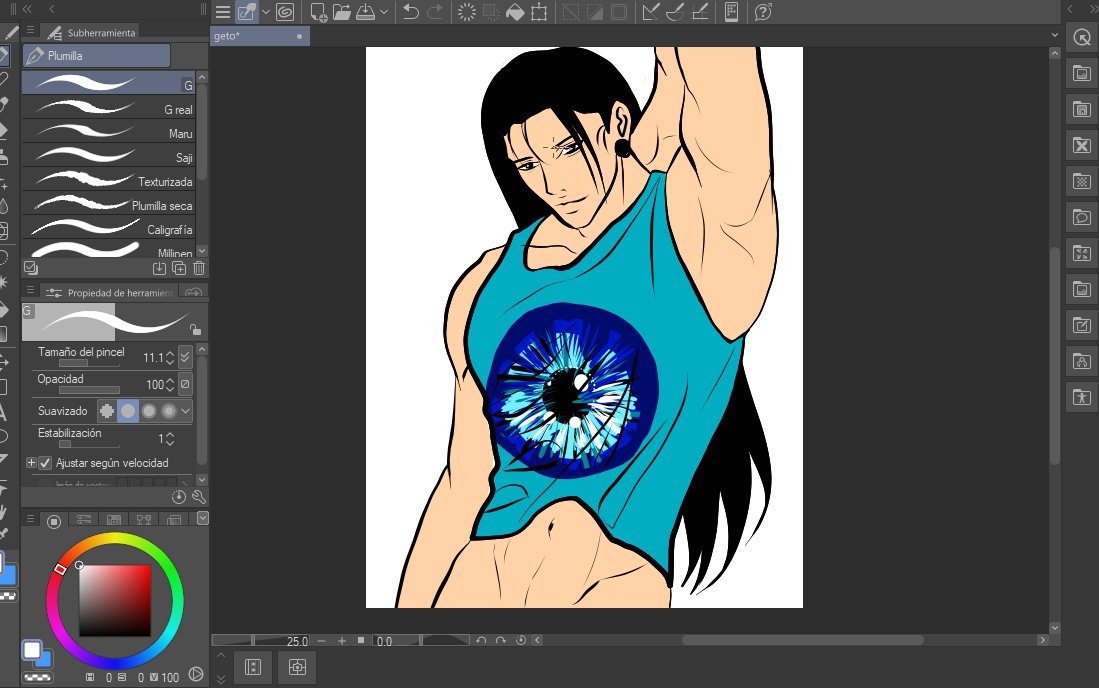Open the Help question mark icon
Screen dimensions: 1099x688
(x=763, y=12)
